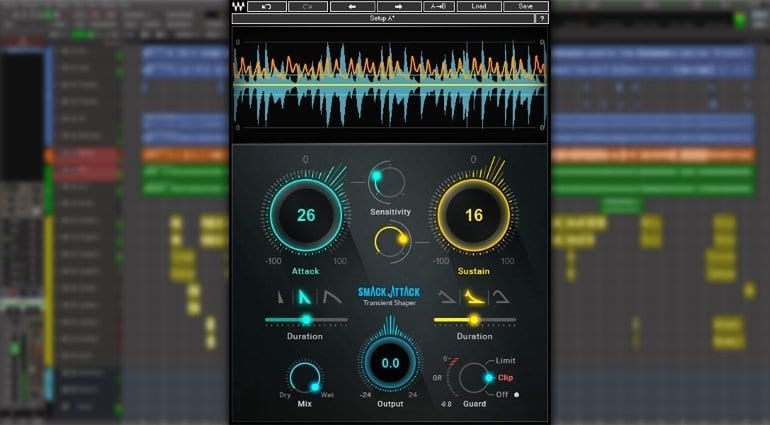
Task: Select the widest rounded attack shape
Action: click(x=331, y=297)
